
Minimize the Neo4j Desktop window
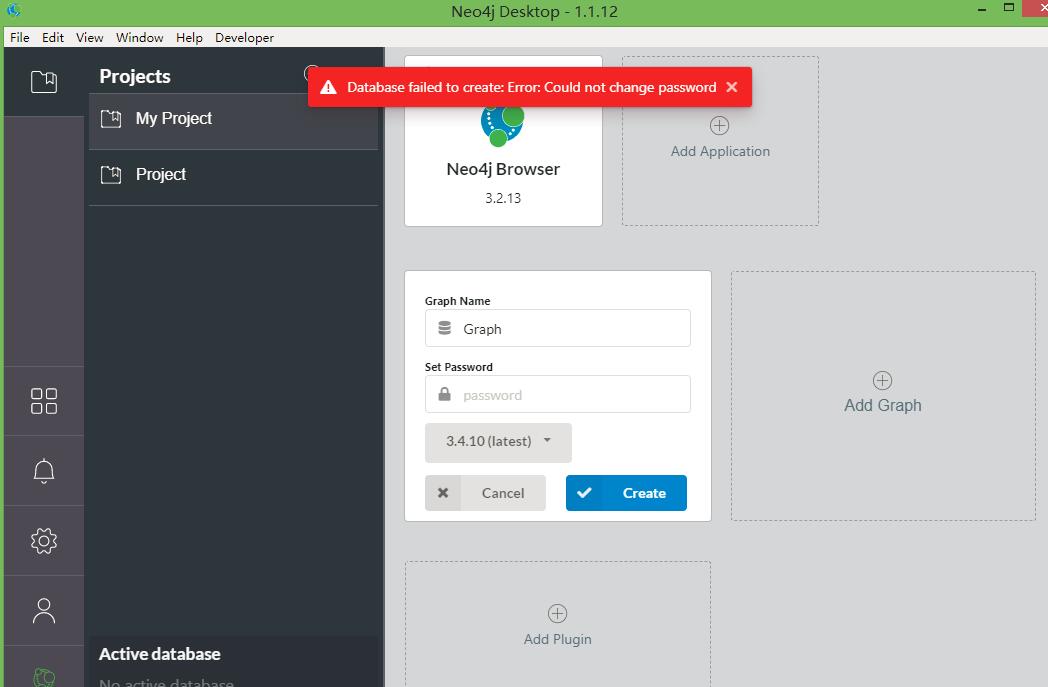pos(982,10)
